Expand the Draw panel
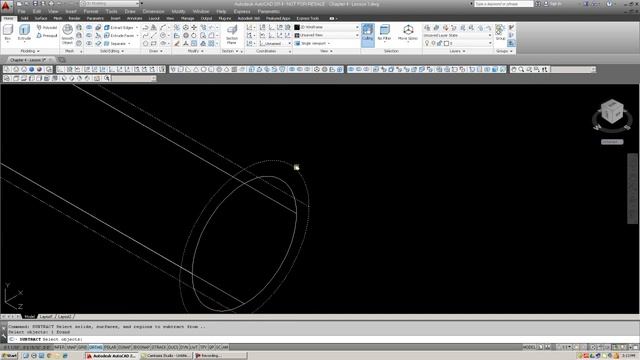 click(x=156, y=51)
